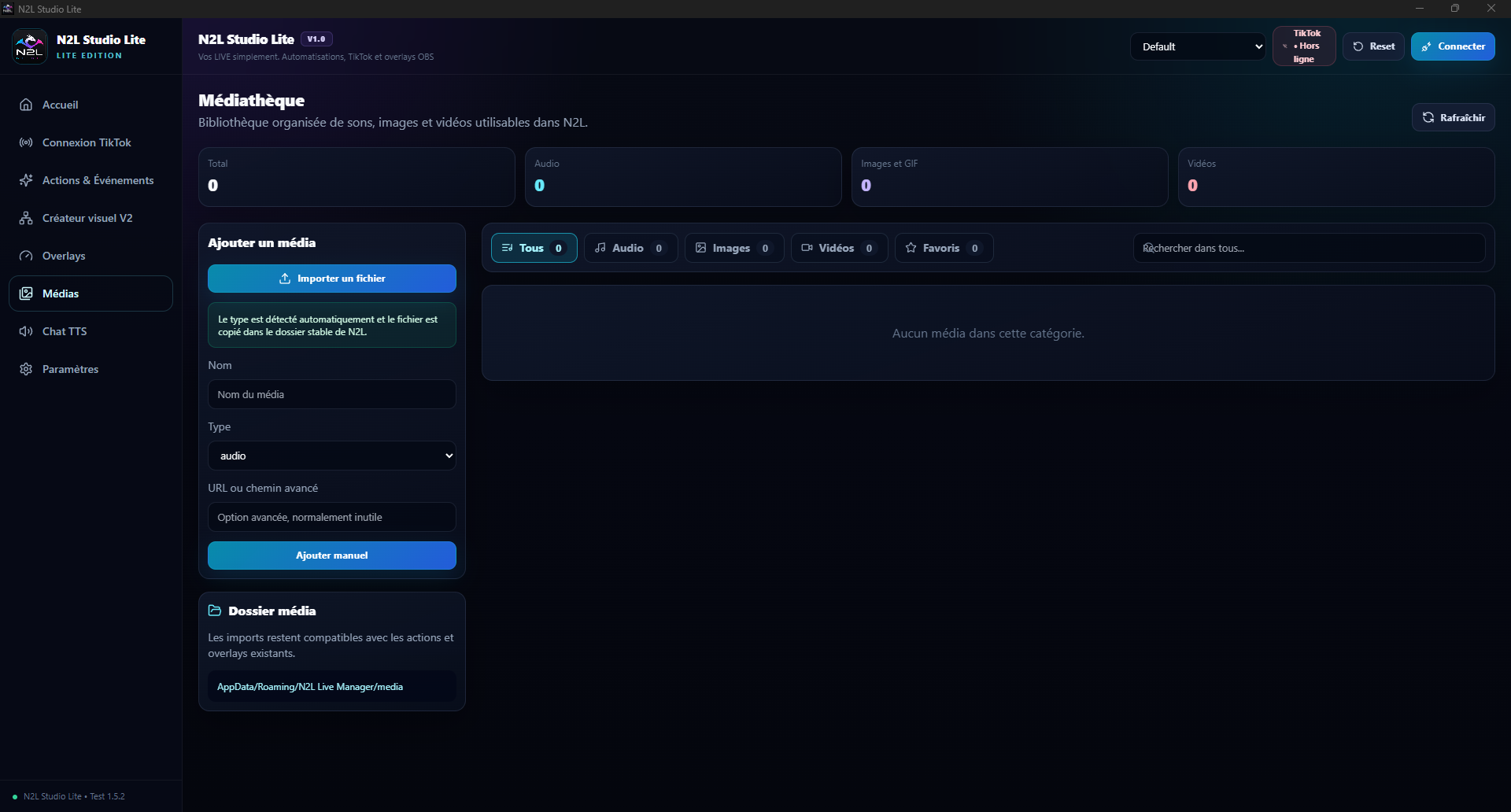The image size is (1511, 812).
Task: Show the Tous media filter
Action: coord(534,248)
